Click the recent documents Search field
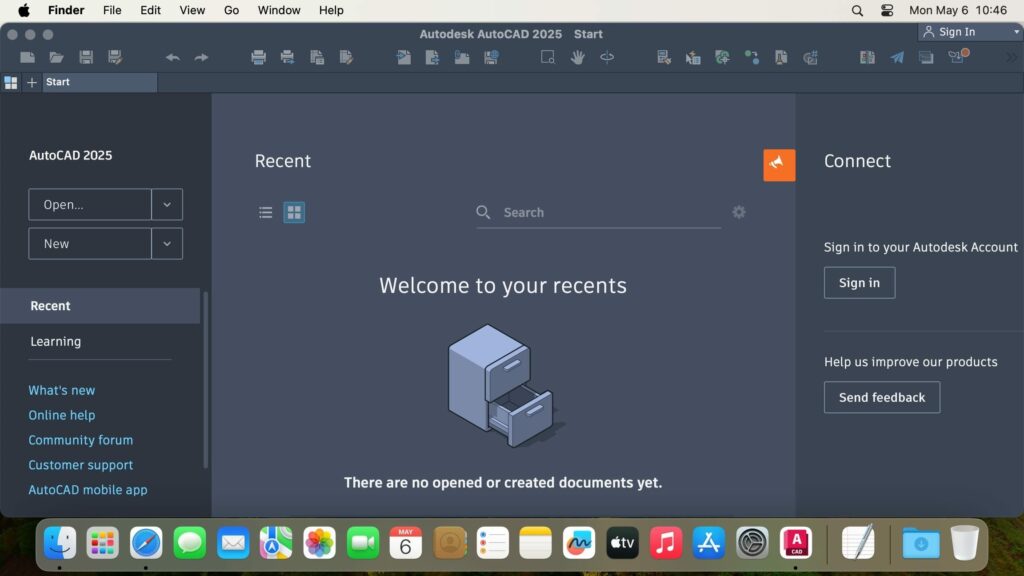 (x=599, y=212)
